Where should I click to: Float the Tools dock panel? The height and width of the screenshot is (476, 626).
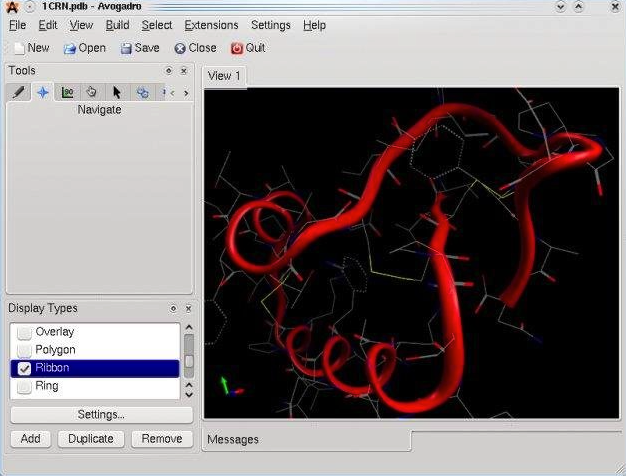pyautogui.click(x=169, y=71)
